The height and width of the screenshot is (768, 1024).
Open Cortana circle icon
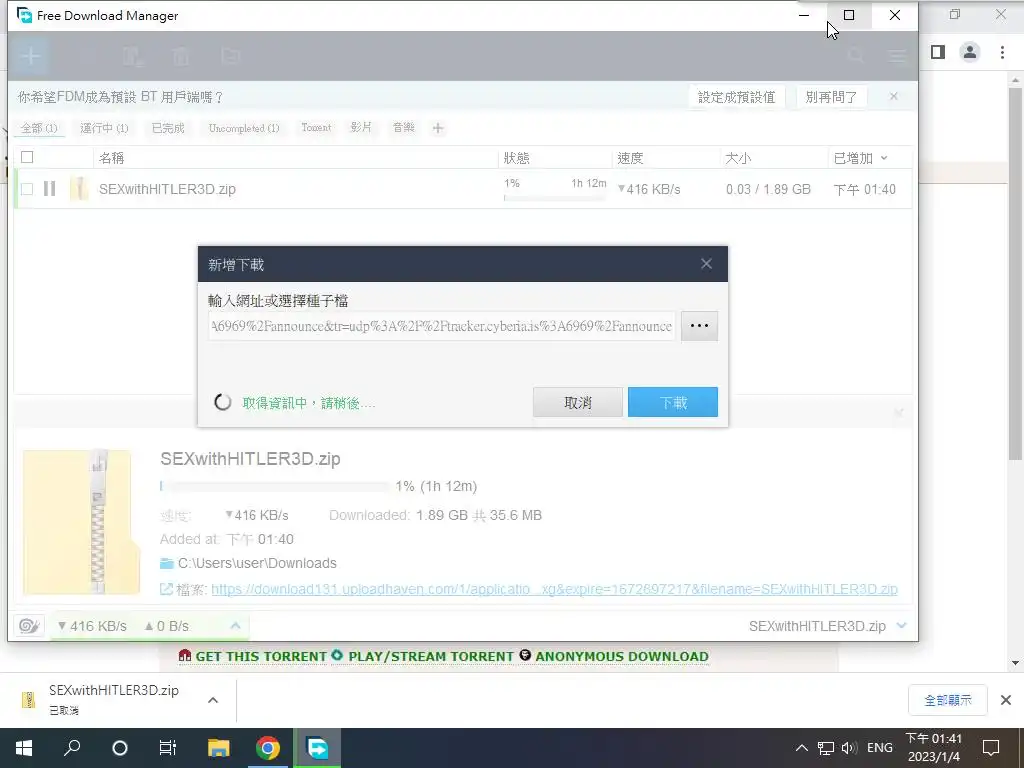pos(120,748)
